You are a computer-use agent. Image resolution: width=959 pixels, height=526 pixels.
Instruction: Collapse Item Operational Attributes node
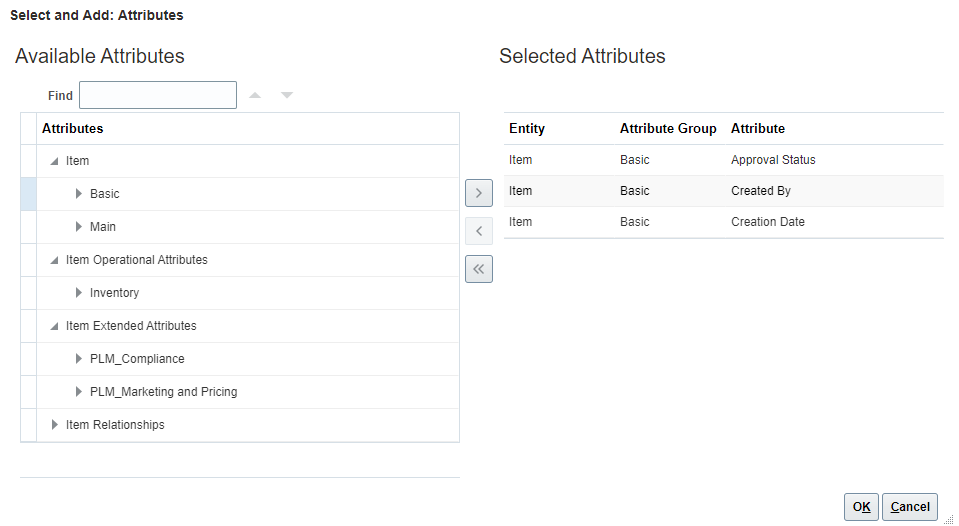pos(54,260)
